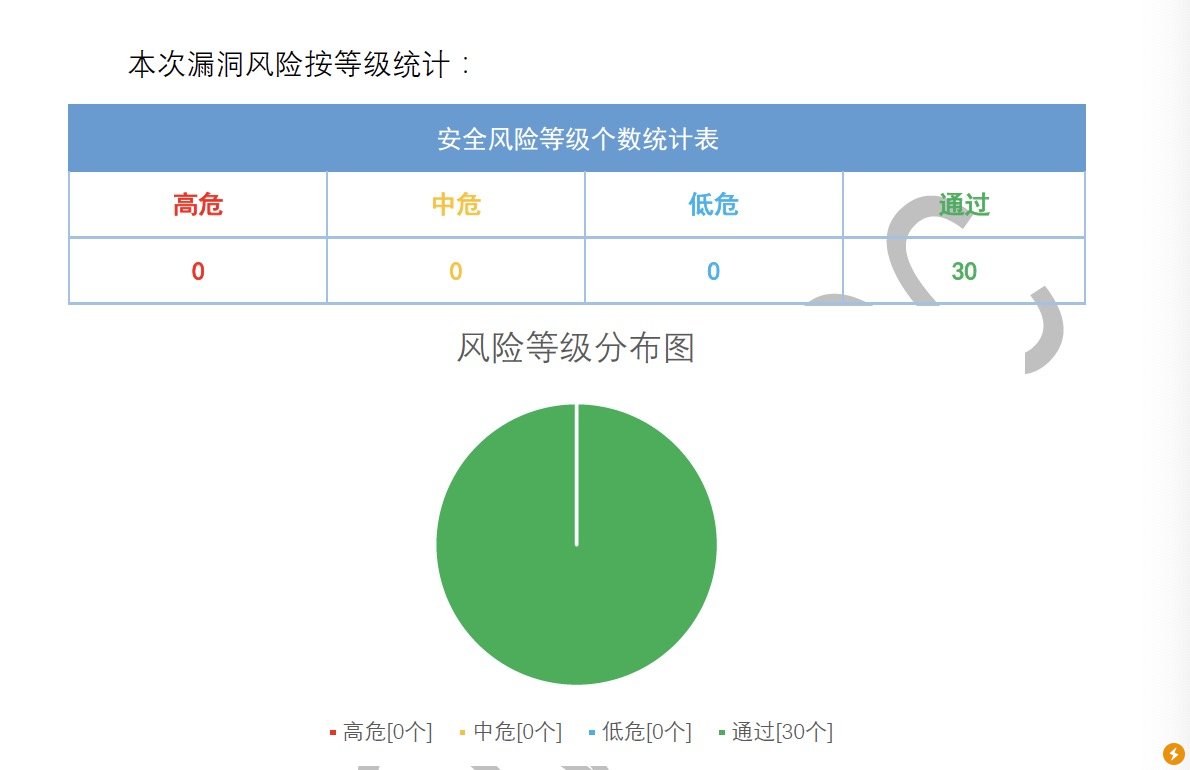The image size is (1190, 770).
Task: Select the 通过[30个] legend label
Action: (x=782, y=732)
